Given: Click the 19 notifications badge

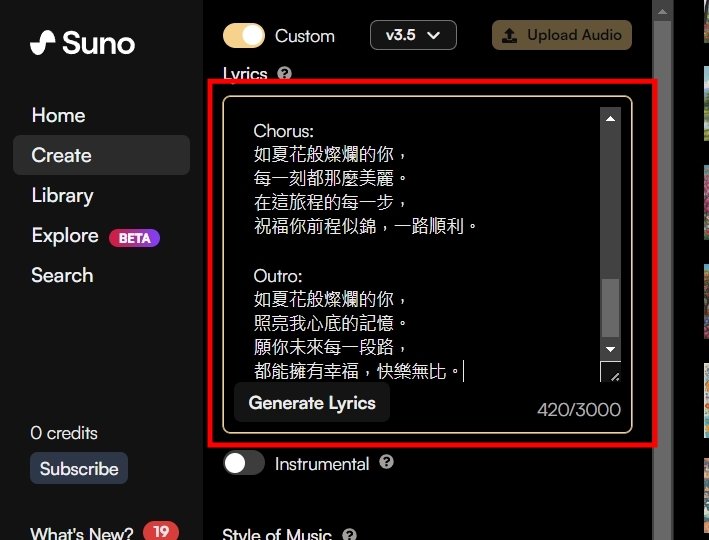Looking at the screenshot, I should pos(161,531).
